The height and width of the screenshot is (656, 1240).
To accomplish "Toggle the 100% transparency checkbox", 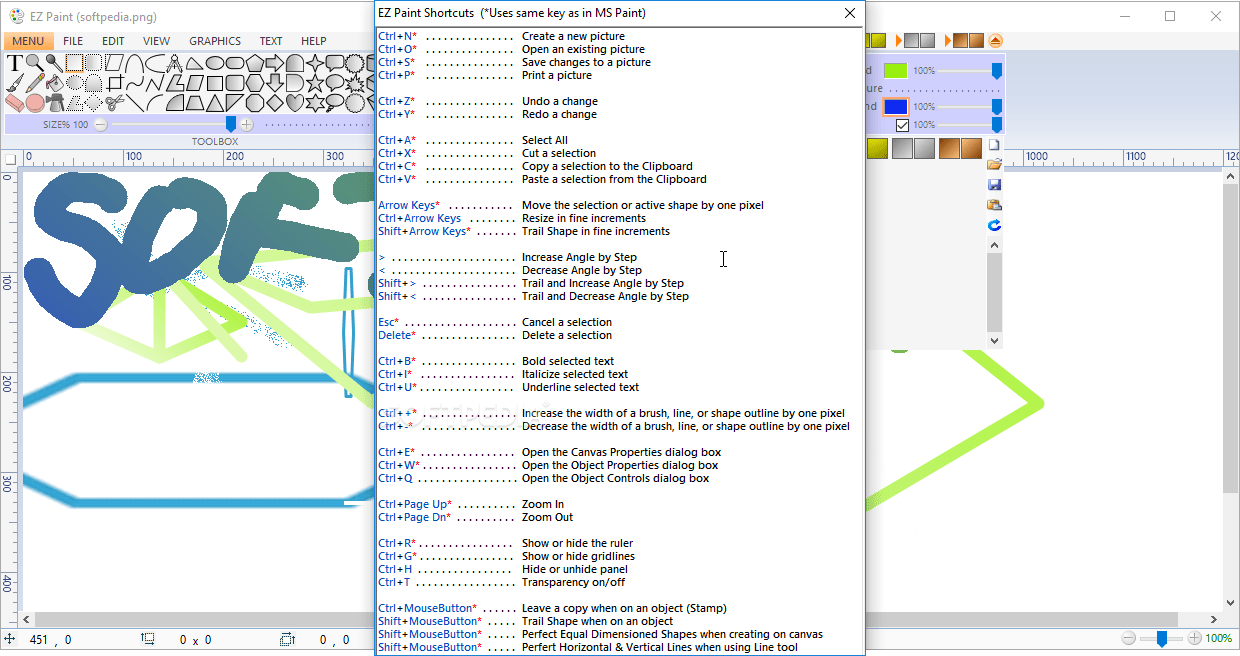I will tap(903, 124).
